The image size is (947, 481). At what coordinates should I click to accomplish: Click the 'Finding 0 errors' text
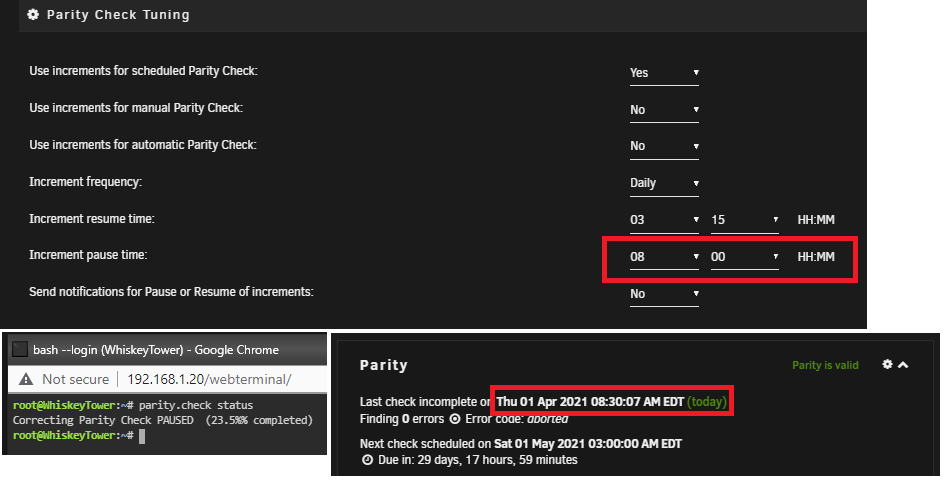point(402,419)
